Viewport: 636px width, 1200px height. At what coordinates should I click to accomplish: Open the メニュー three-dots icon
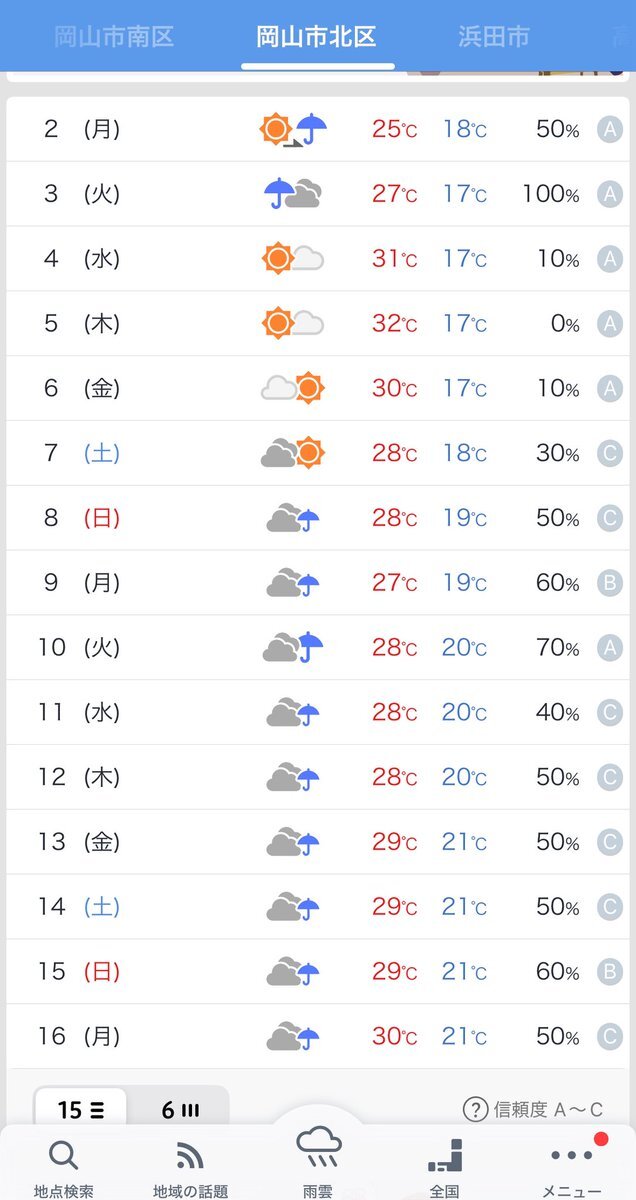tap(573, 1156)
